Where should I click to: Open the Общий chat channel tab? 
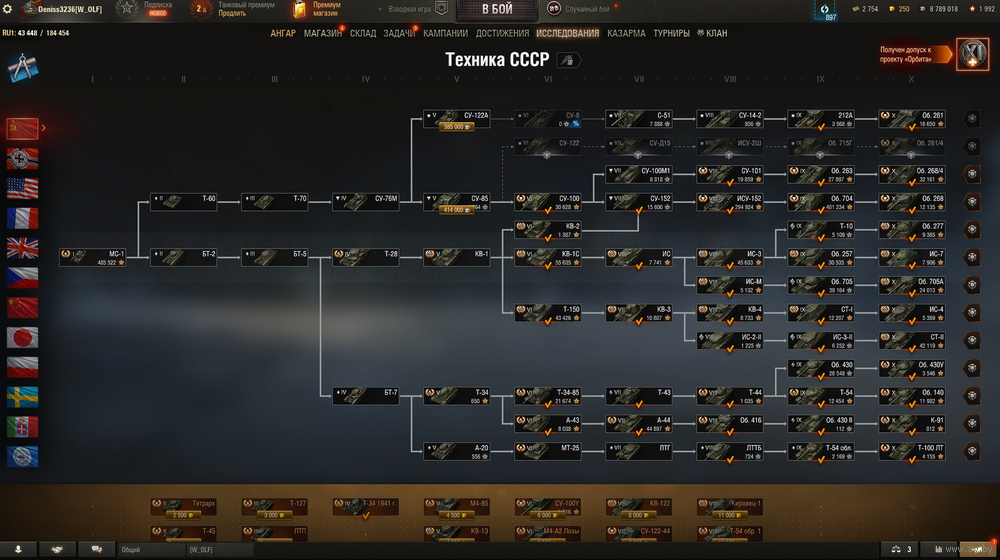(x=152, y=549)
